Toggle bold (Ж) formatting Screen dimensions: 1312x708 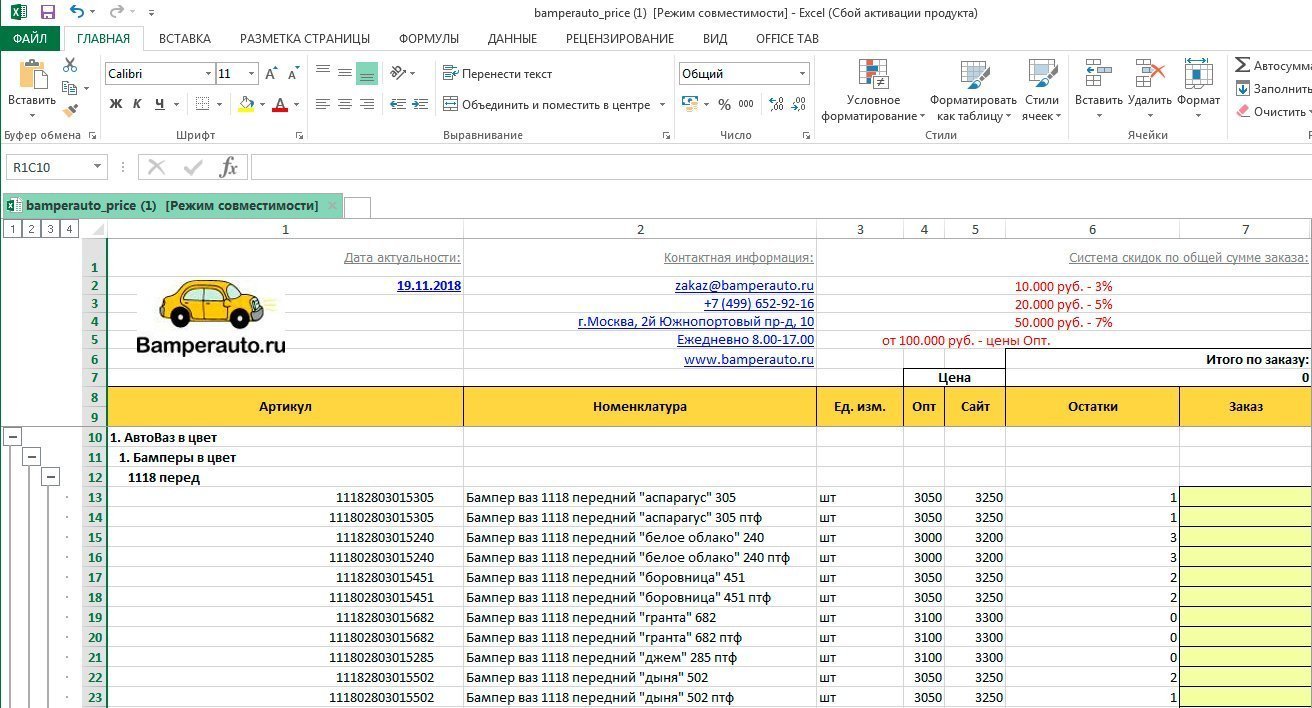(x=116, y=104)
